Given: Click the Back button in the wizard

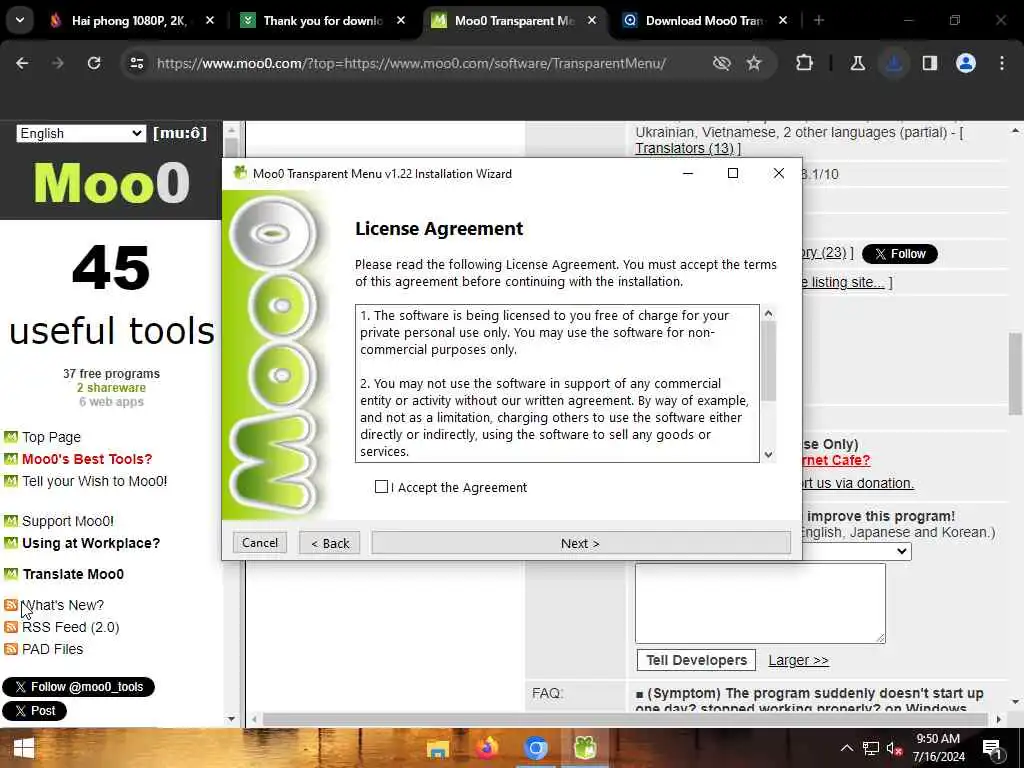Looking at the screenshot, I should [330, 543].
